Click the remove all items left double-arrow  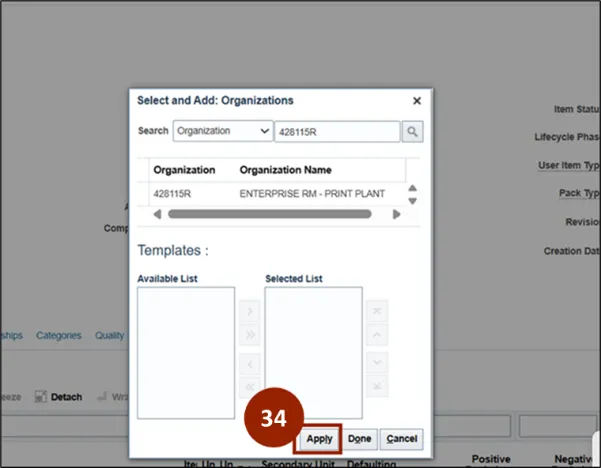point(250,387)
